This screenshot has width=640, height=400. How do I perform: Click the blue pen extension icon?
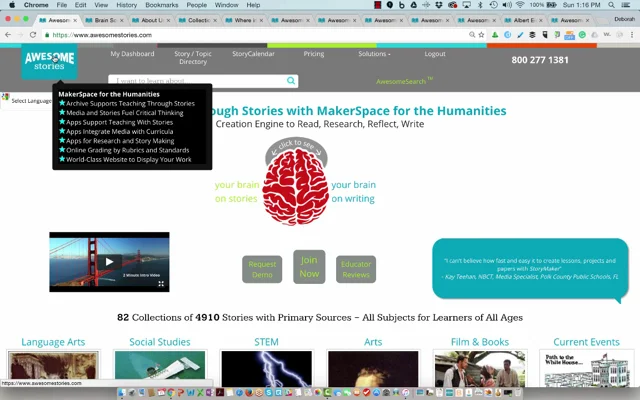pos(520,35)
